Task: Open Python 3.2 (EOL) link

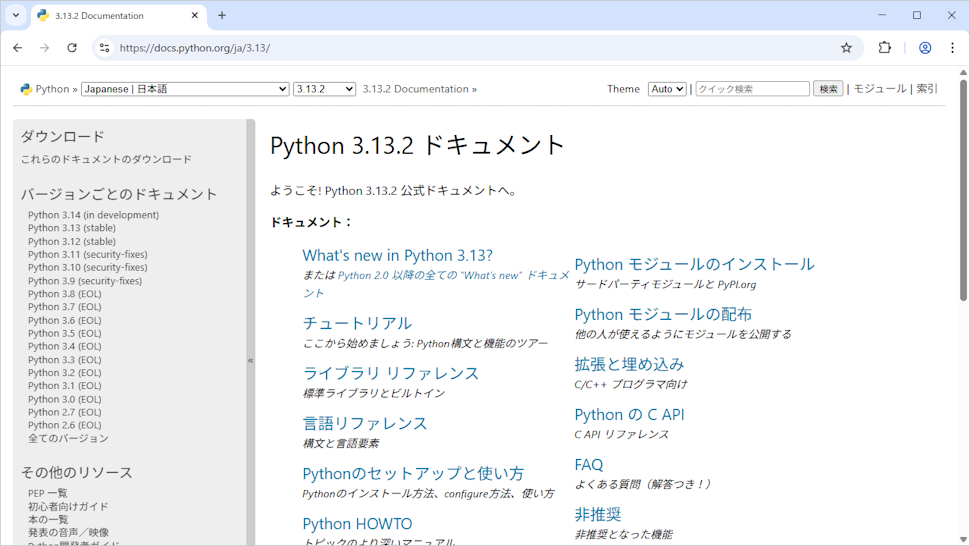Action: (64, 373)
